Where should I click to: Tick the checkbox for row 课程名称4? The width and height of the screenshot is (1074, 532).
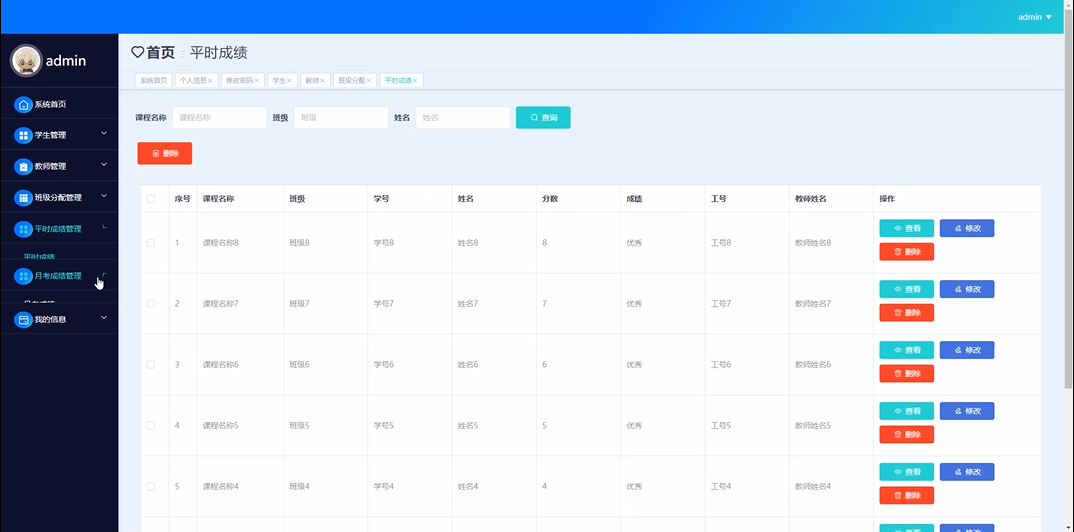coord(151,486)
